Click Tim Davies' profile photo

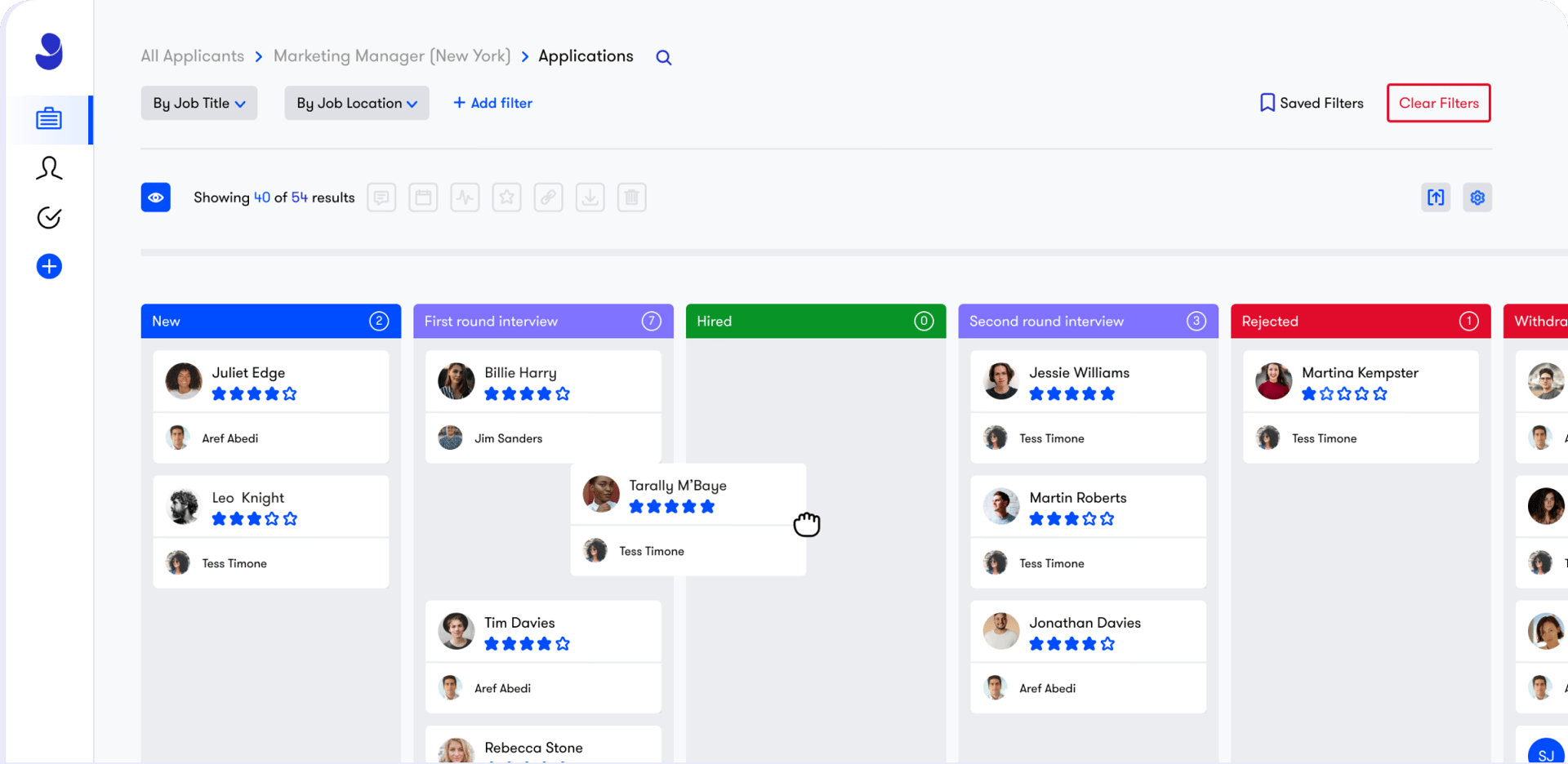pos(457,631)
